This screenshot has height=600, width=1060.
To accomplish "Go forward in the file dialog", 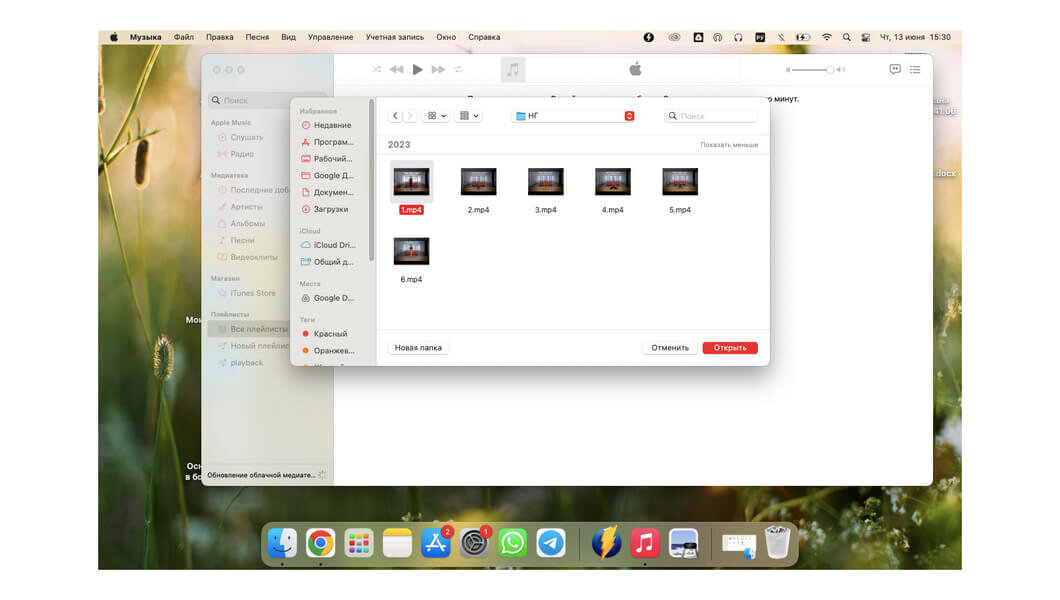I will pyautogui.click(x=410, y=116).
